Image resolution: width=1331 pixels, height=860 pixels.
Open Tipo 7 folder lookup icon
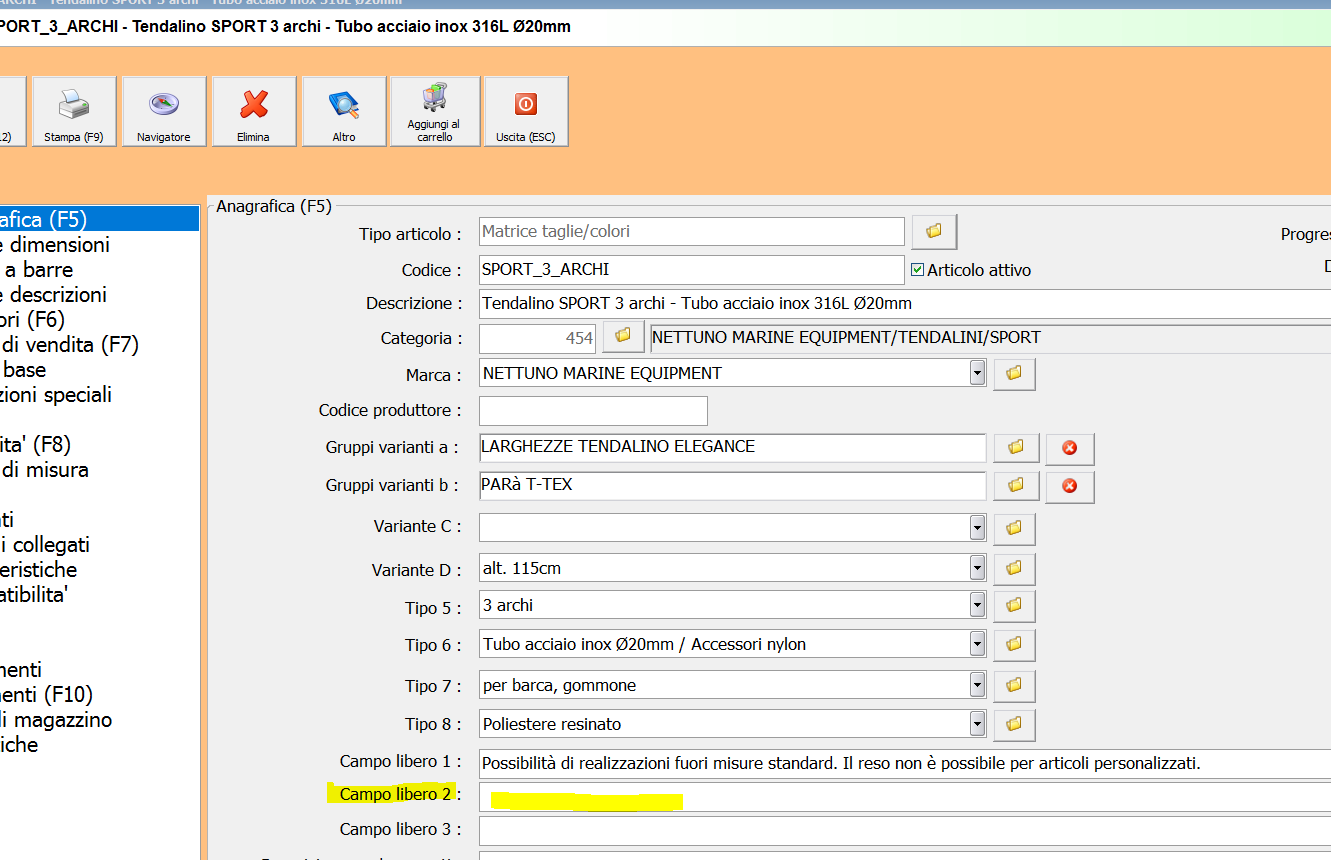pyautogui.click(x=1014, y=685)
